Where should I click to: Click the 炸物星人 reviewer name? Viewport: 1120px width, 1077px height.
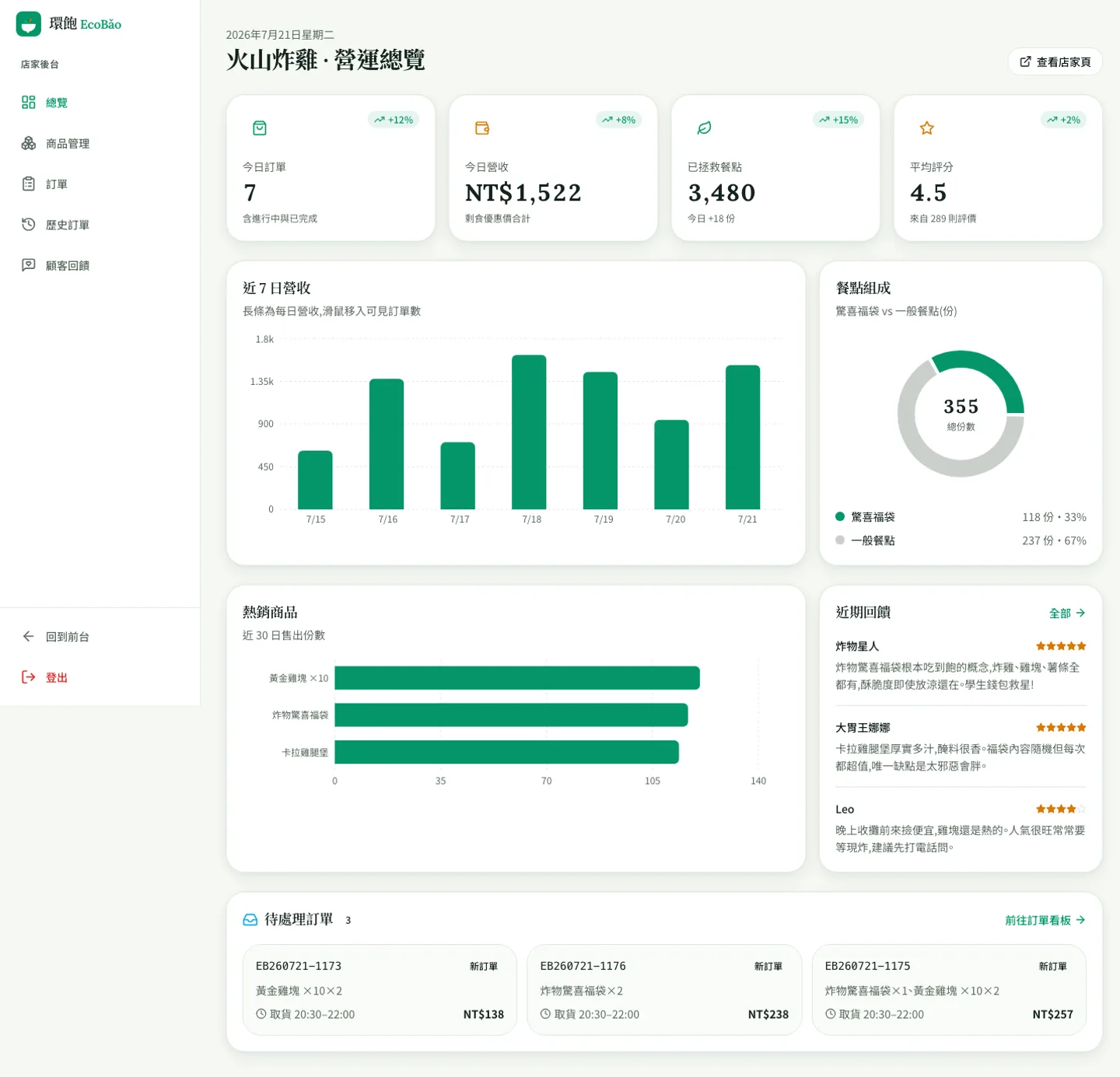[x=857, y=646]
